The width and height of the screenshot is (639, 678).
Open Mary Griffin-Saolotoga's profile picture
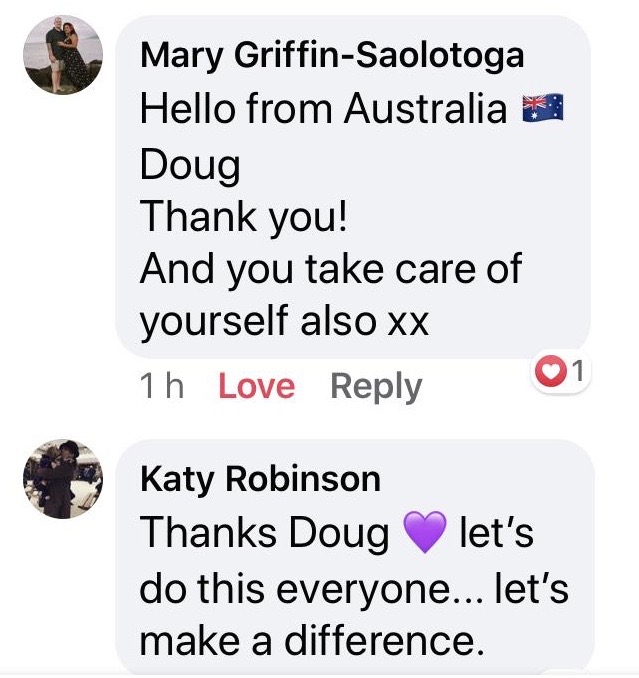click(63, 54)
